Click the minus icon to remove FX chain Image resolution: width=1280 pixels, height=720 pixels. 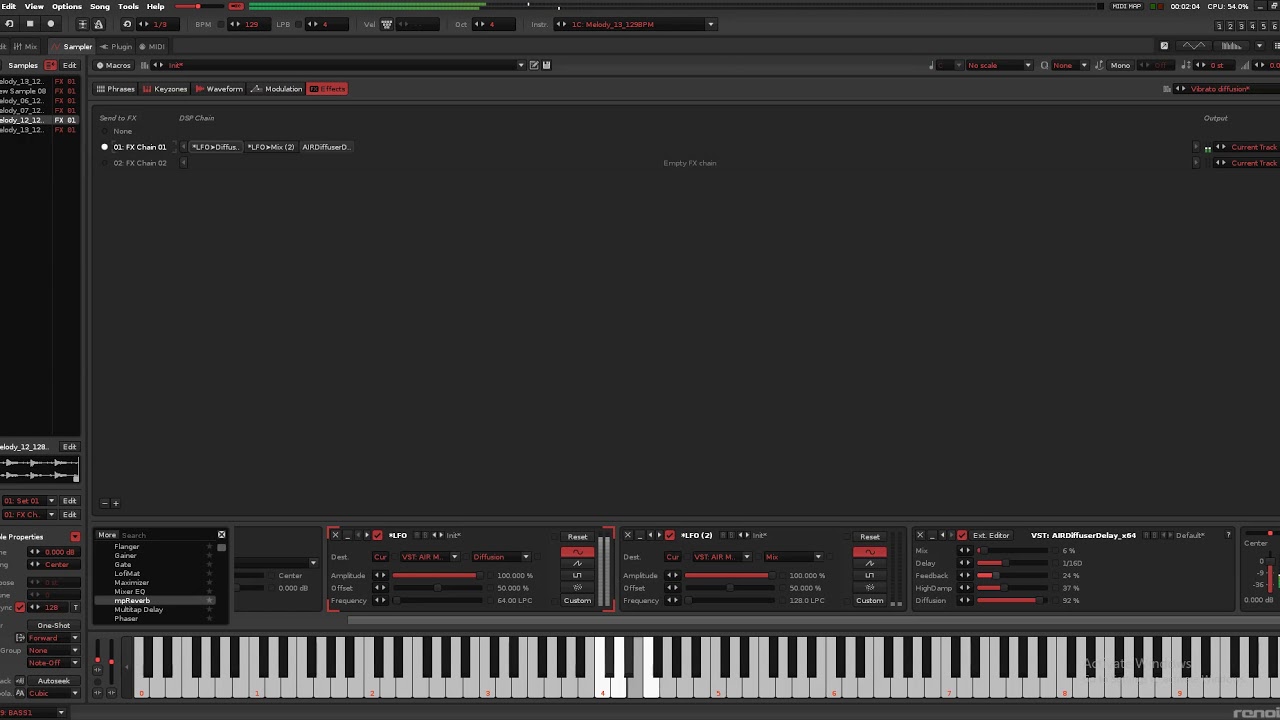pos(104,503)
